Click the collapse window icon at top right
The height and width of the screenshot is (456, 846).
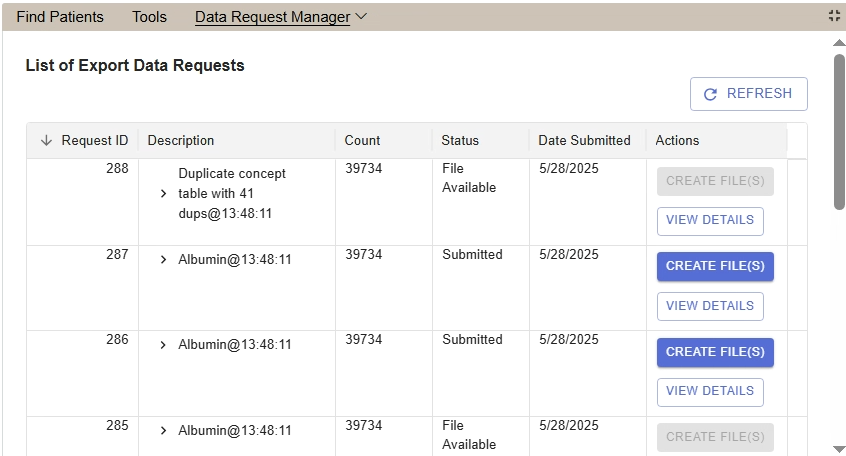pyautogui.click(x=835, y=16)
